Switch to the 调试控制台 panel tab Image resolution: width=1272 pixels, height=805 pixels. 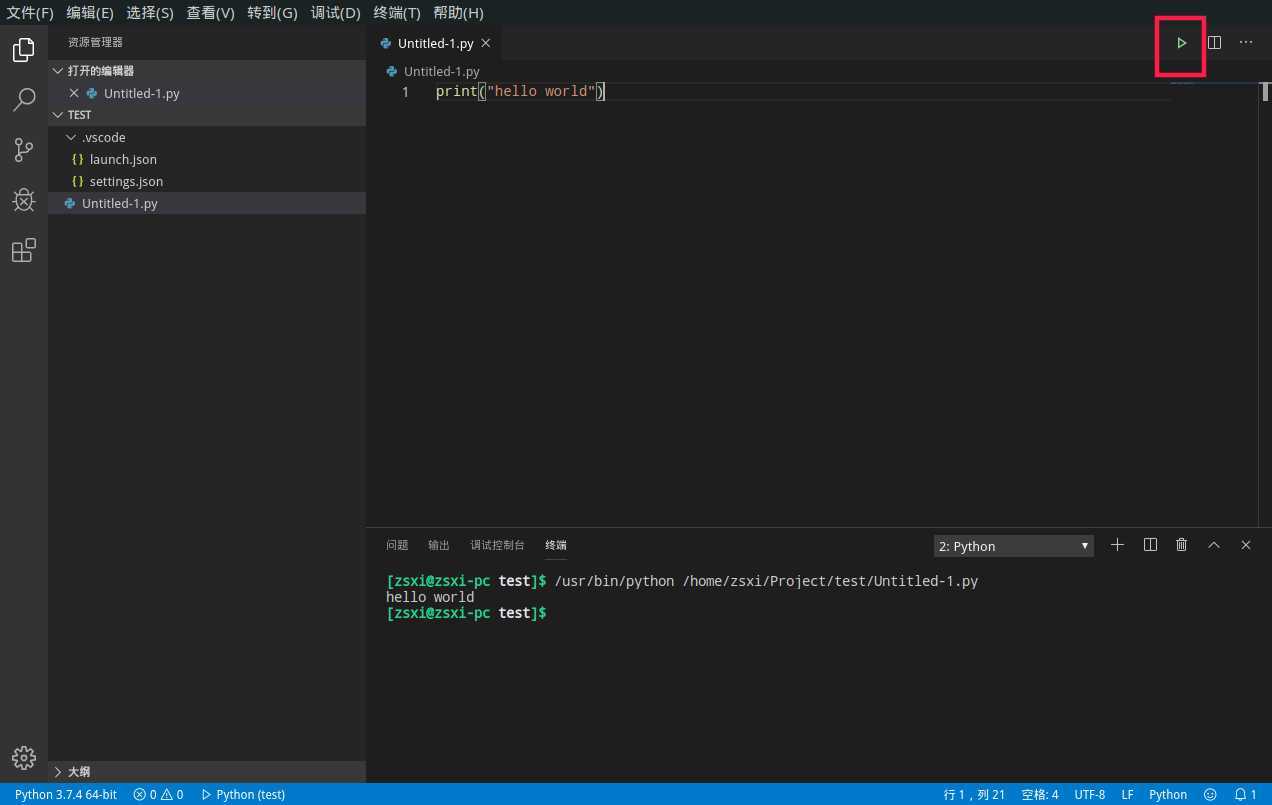point(497,545)
